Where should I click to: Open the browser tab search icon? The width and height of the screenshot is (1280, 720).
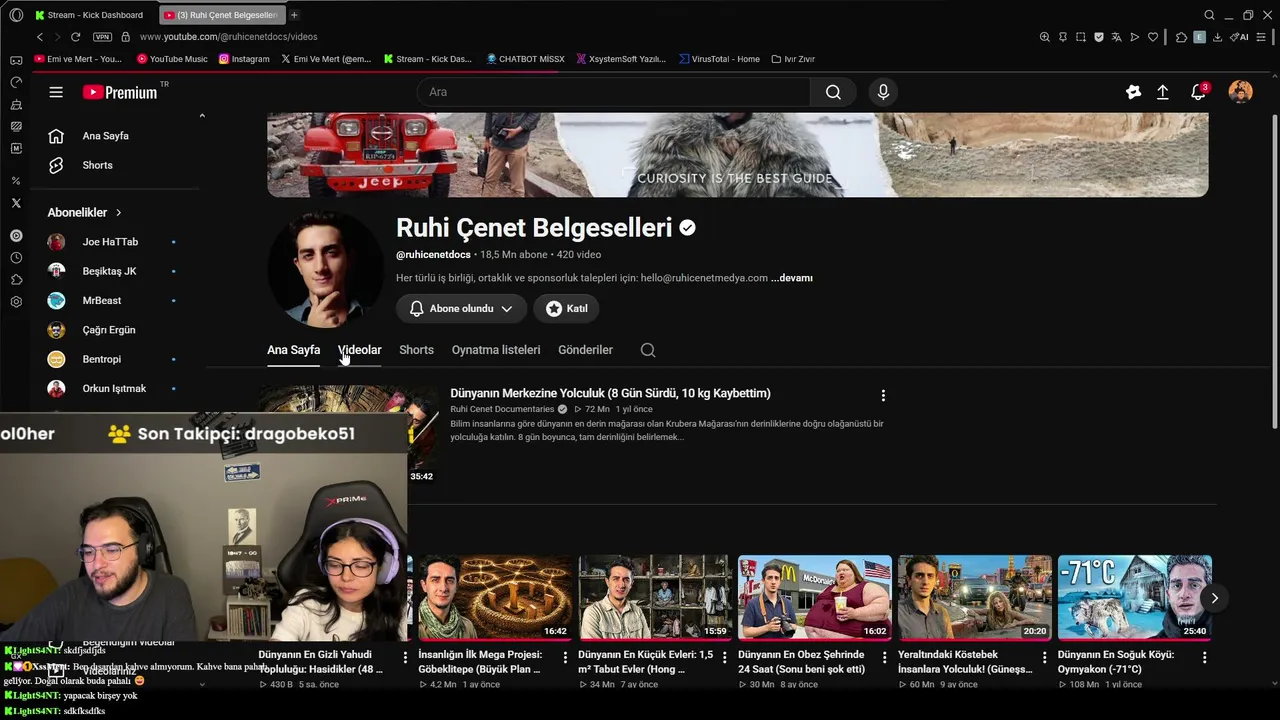click(1209, 15)
